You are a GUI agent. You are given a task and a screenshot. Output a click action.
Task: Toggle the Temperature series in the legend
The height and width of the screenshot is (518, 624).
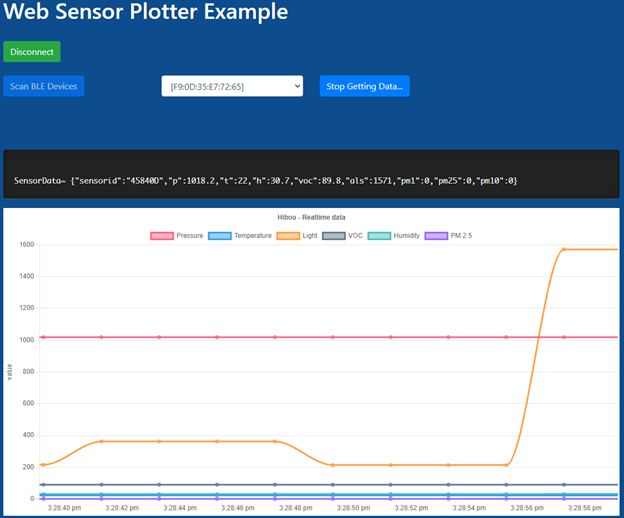pos(220,236)
